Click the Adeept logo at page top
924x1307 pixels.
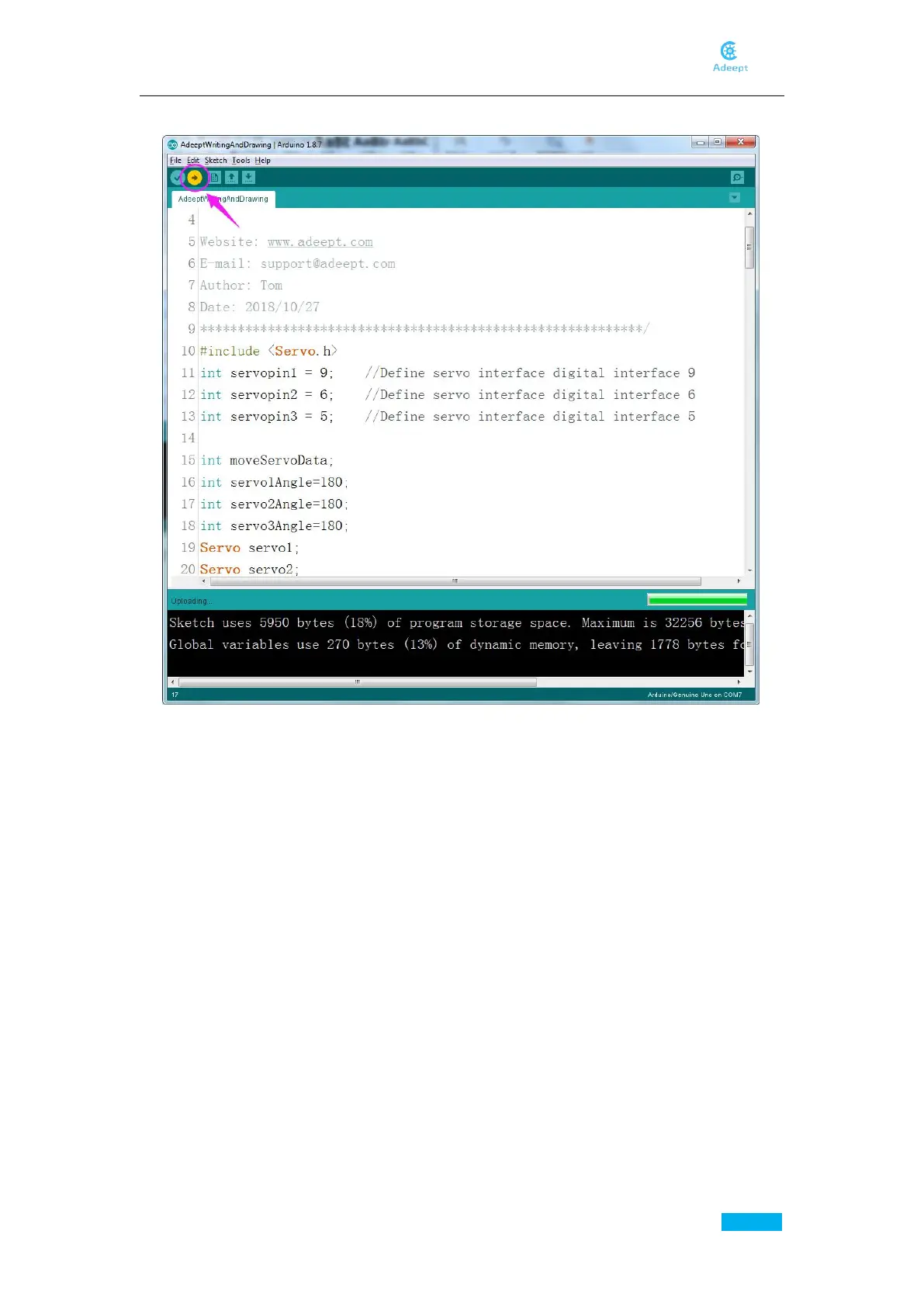click(730, 57)
